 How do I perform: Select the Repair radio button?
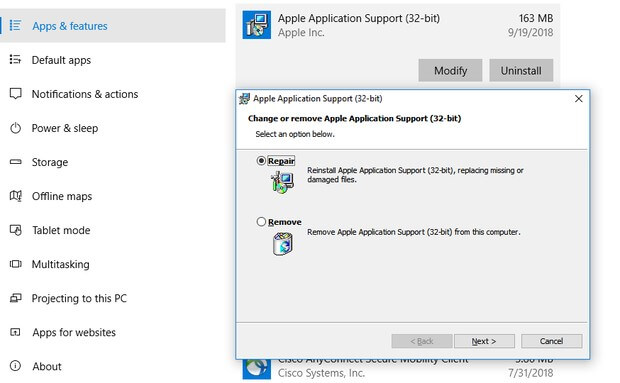261,161
